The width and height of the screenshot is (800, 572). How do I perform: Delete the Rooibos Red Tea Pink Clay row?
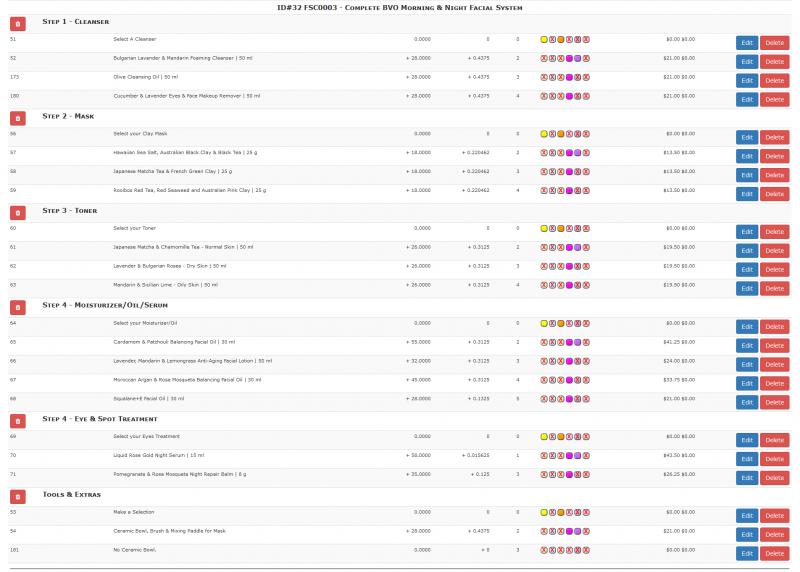coord(774,194)
